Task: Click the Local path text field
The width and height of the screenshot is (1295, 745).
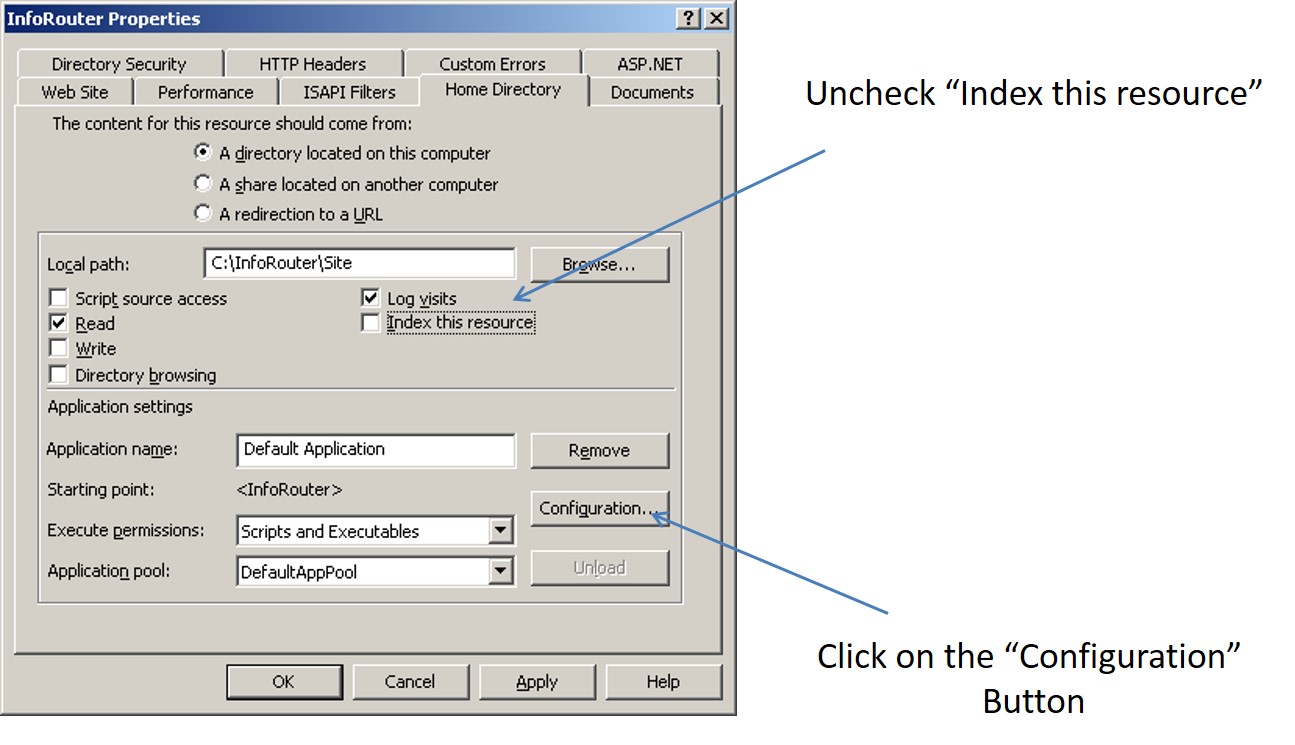Action: [359, 263]
